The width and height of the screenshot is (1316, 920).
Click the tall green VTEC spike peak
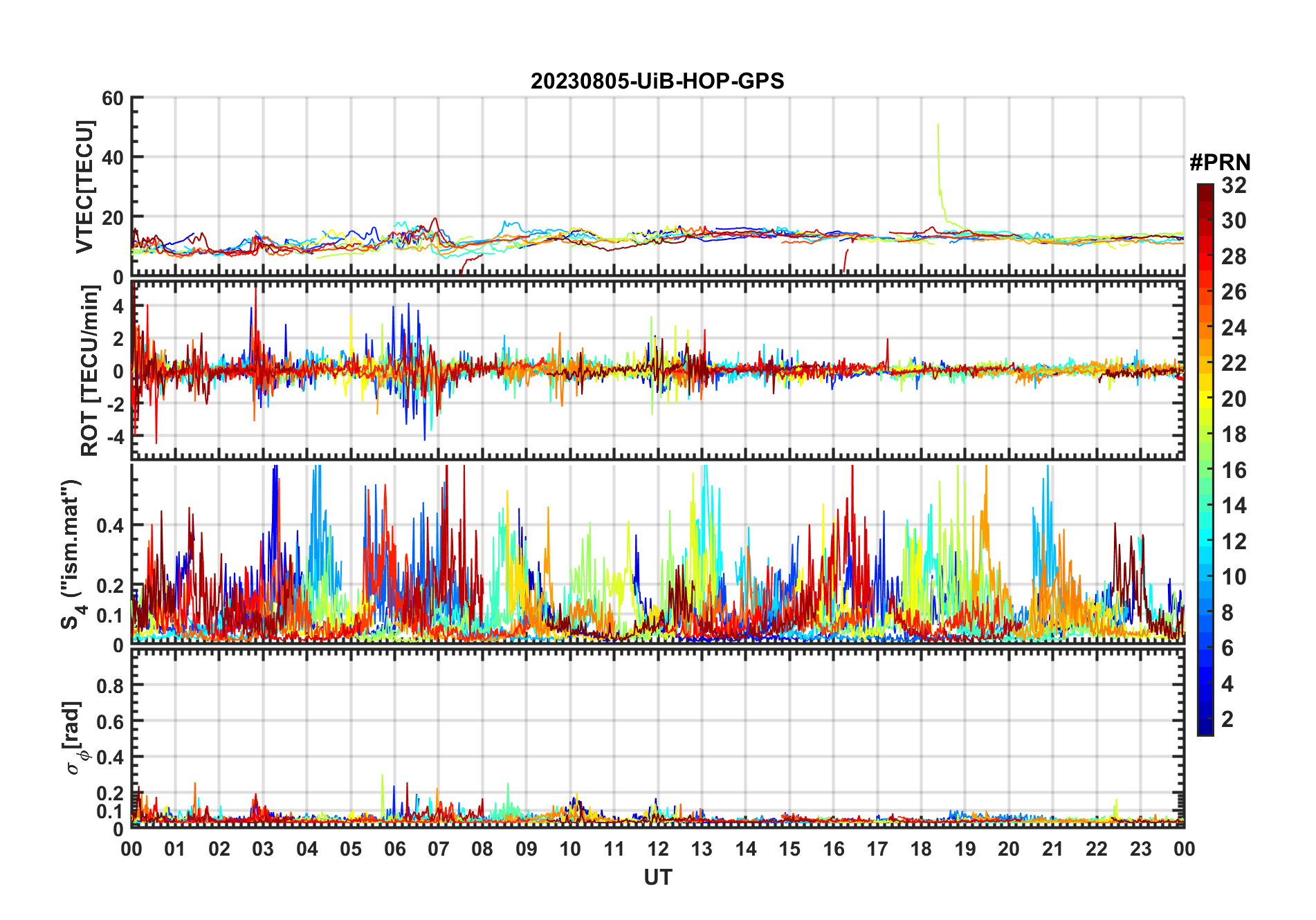938,126
